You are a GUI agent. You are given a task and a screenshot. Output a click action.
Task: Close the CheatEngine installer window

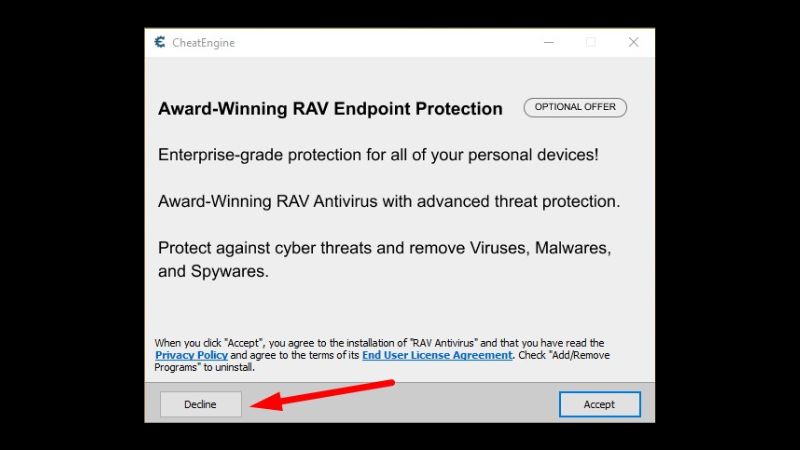click(633, 42)
